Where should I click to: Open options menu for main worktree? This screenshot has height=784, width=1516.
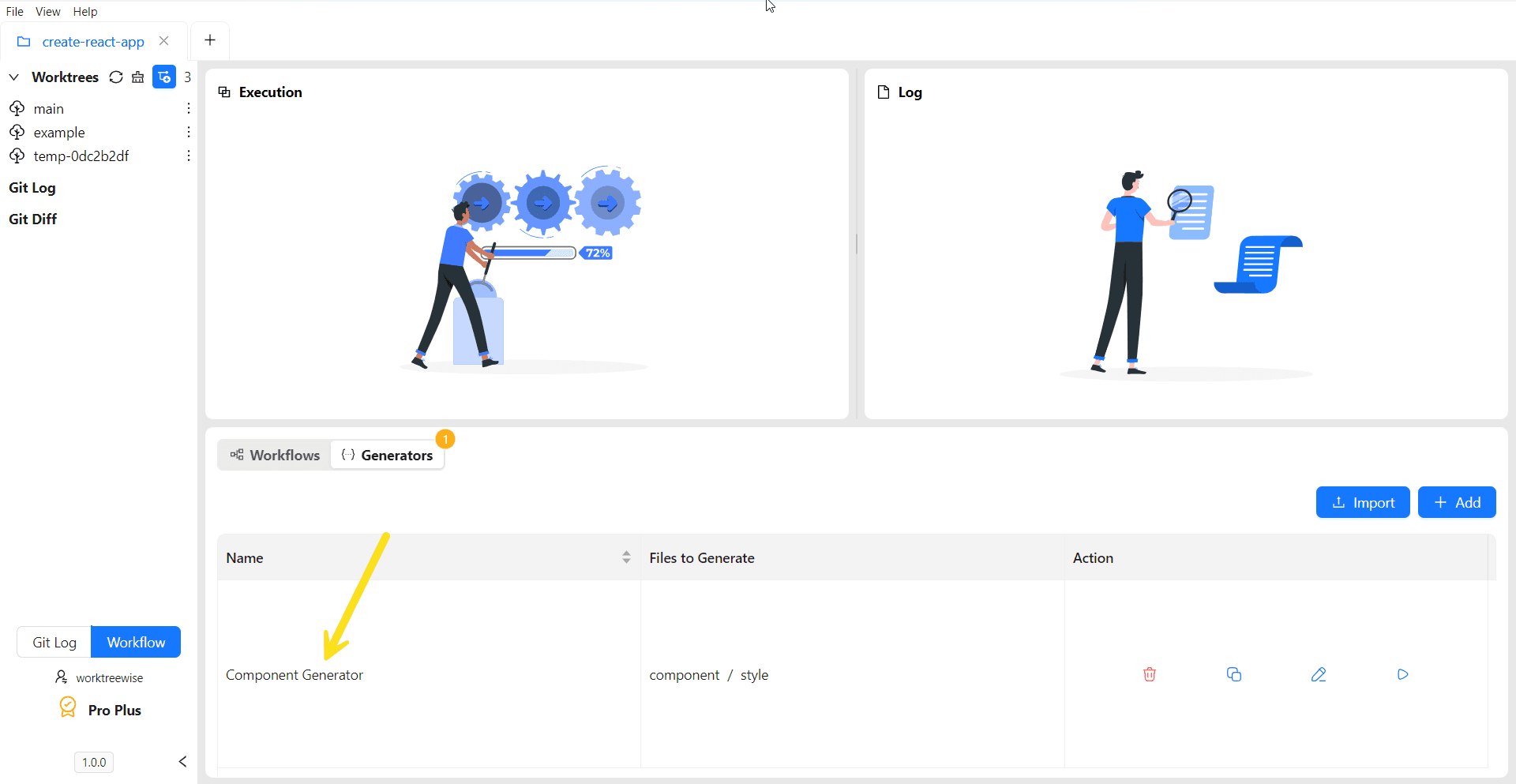tap(188, 108)
